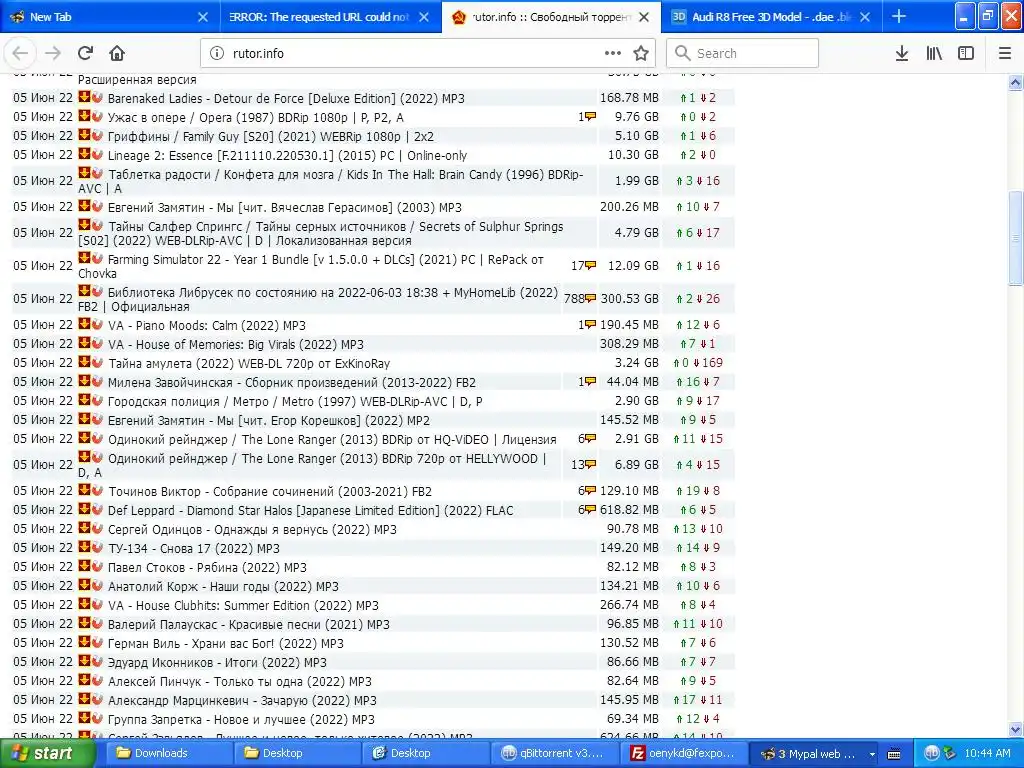Open the Downloads arrow panel

(x=902, y=53)
